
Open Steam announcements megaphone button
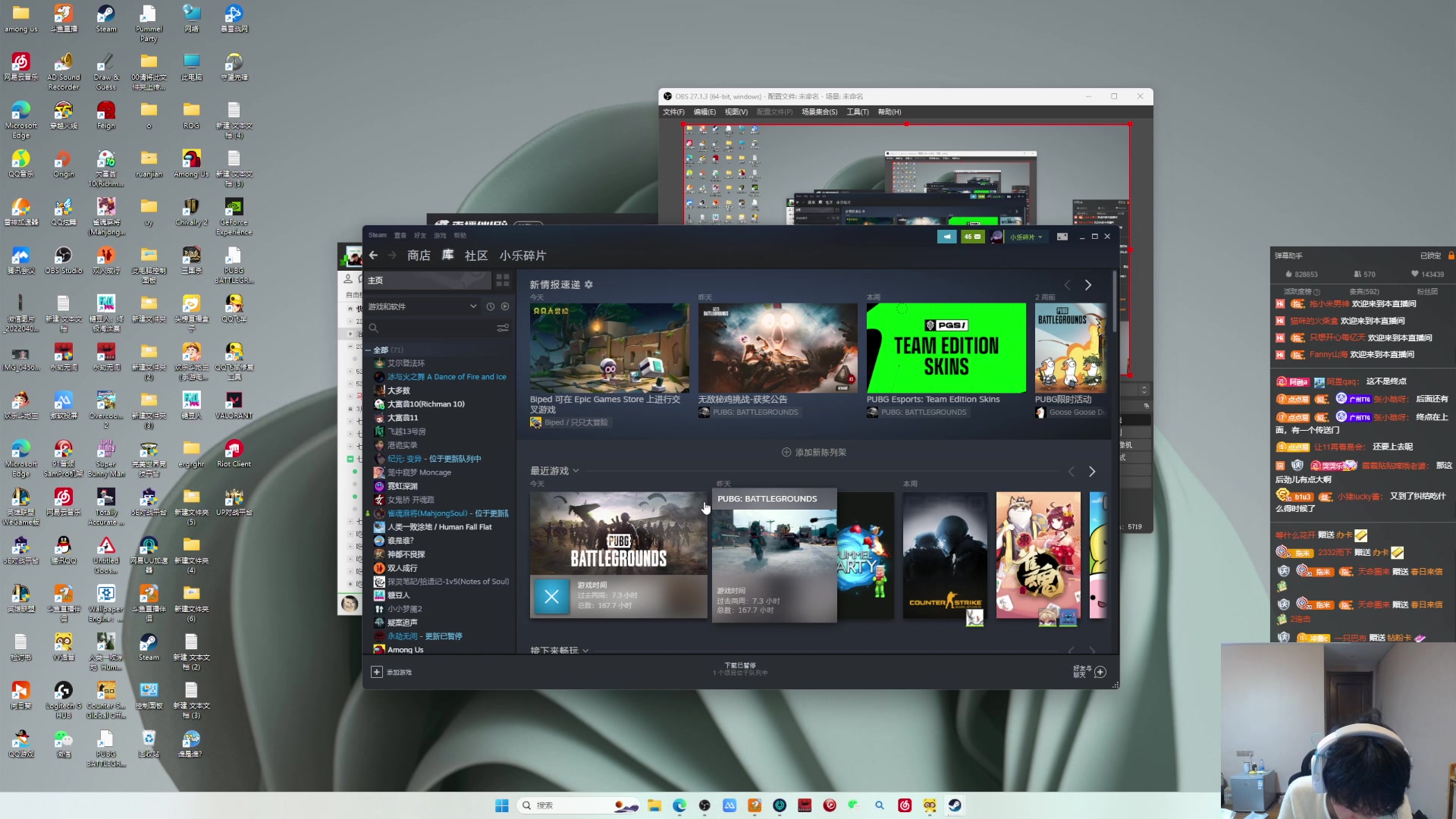(947, 237)
